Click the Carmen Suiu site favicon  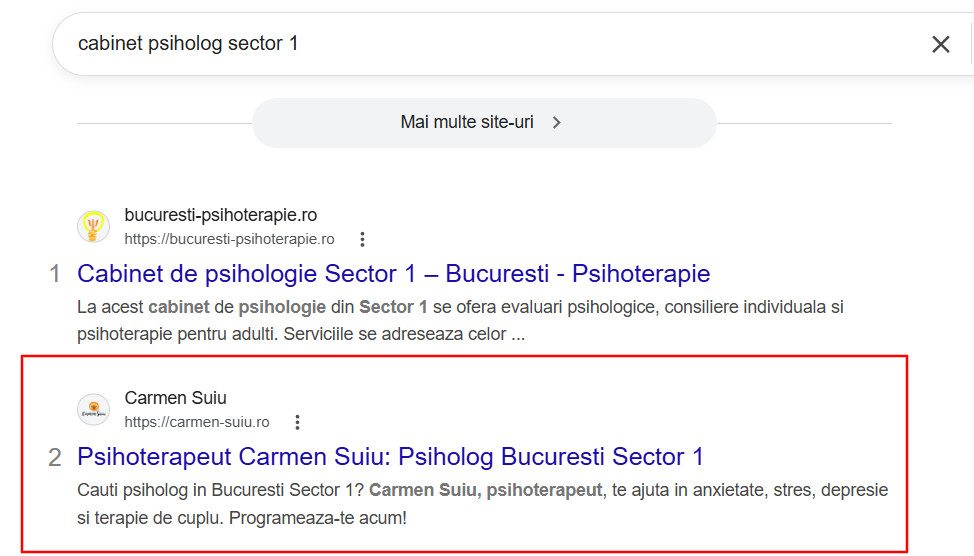pos(93,409)
